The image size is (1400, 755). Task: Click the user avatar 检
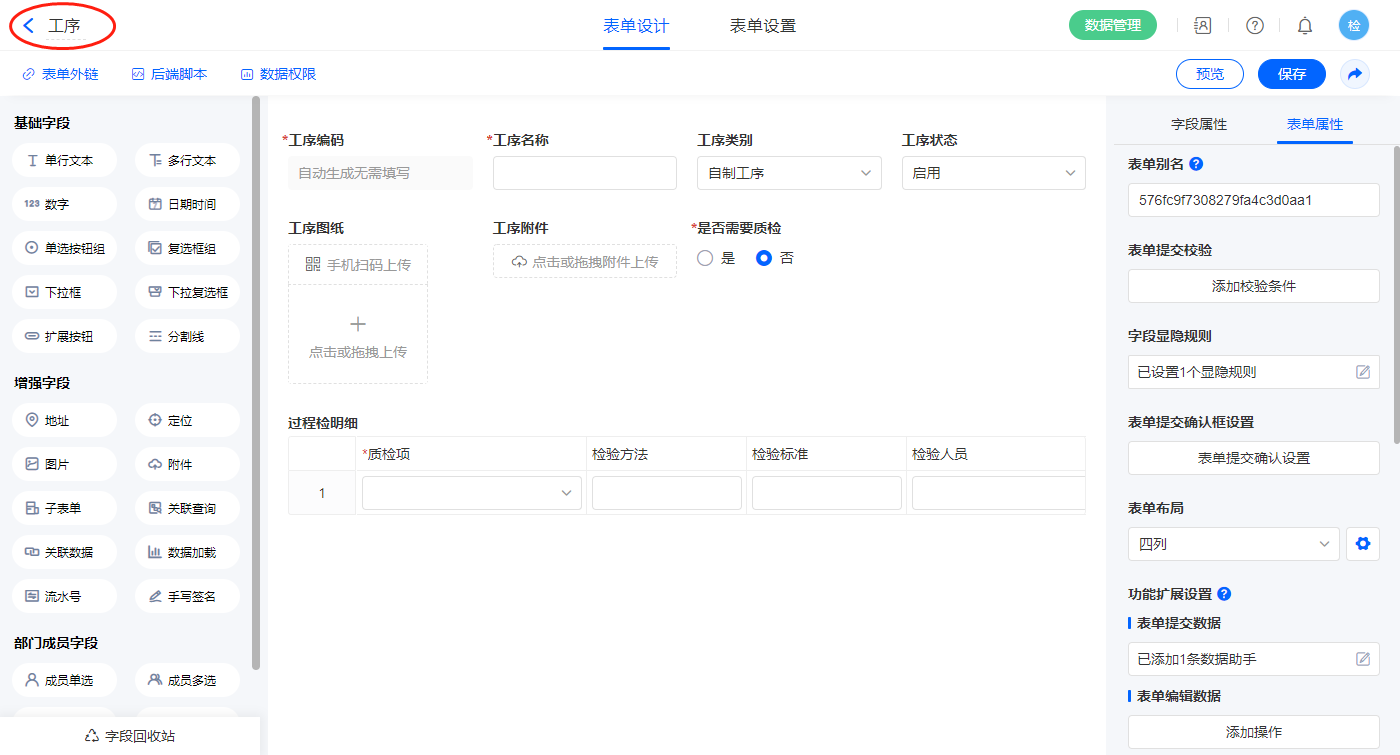(1354, 26)
